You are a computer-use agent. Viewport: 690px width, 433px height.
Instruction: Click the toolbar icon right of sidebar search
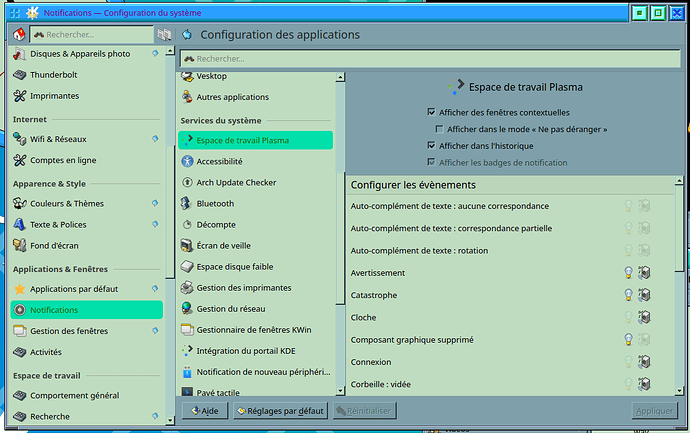(x=164, y=34)
